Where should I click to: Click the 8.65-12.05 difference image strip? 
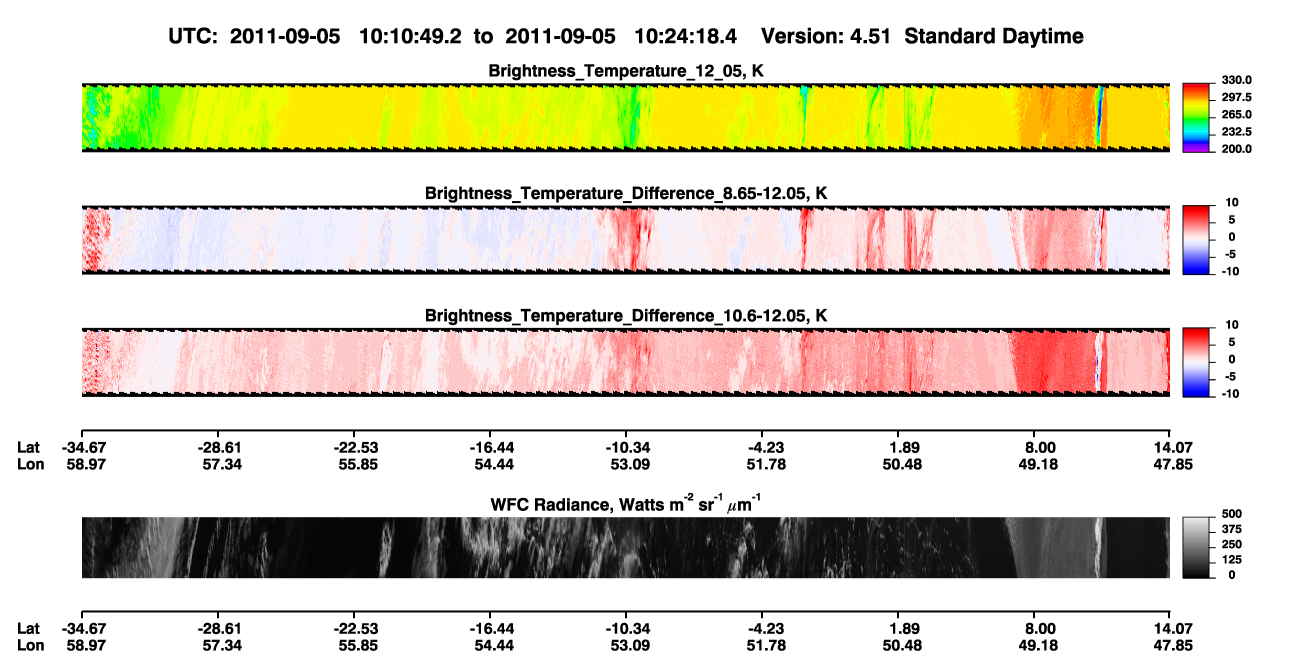(625, 240)
